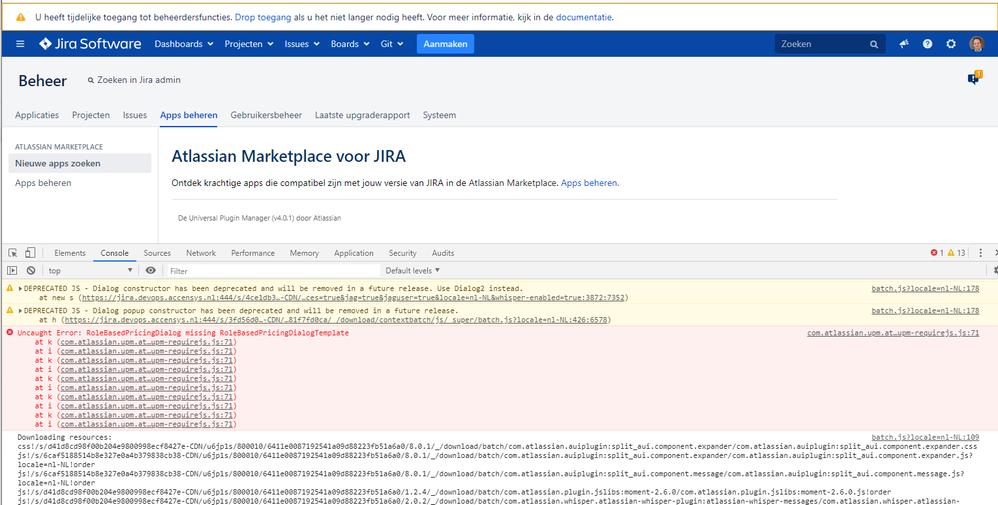Switch to the Projecten admin tab
This screenshot has width=998, height=505.
91,115
